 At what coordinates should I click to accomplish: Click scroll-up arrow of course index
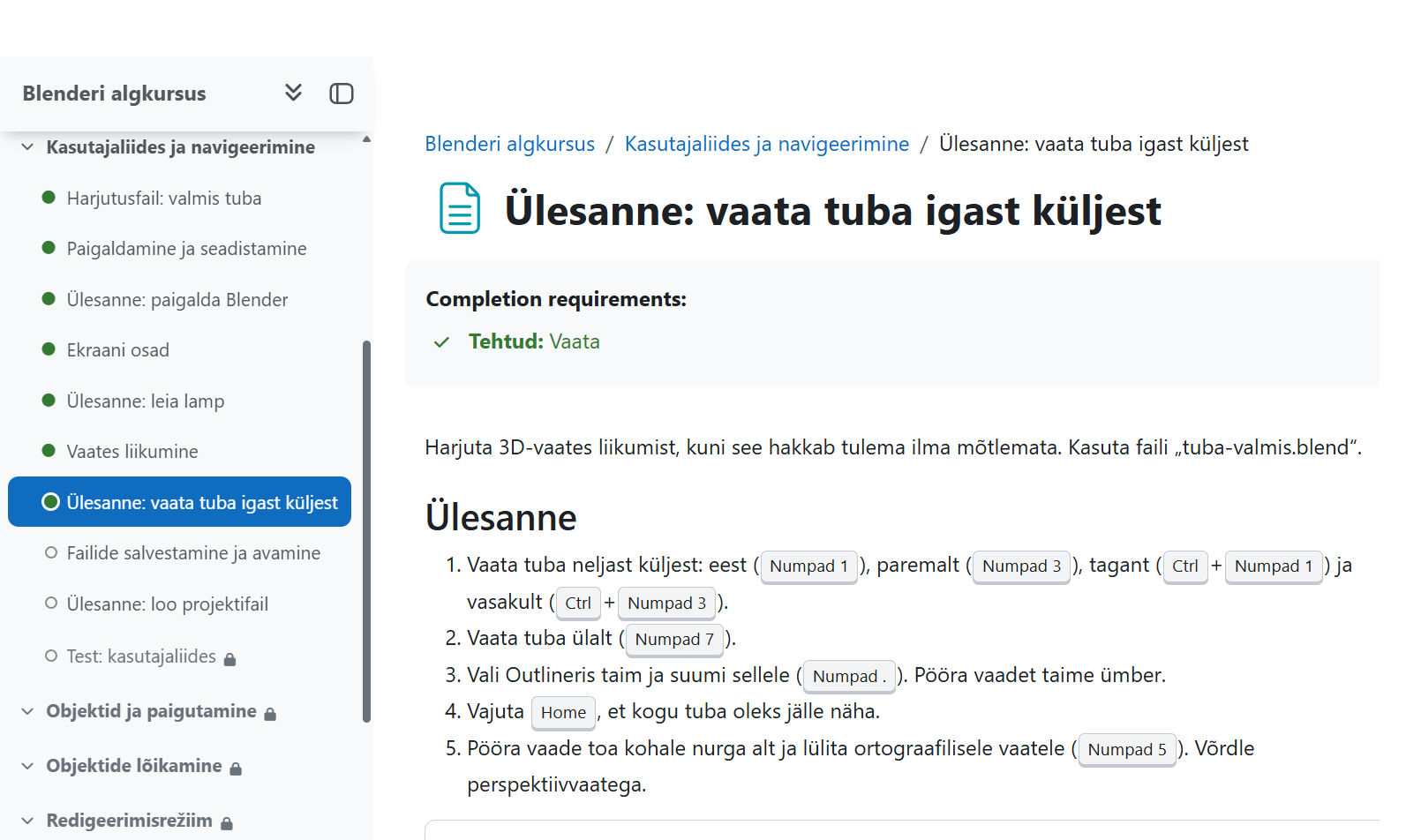pos(366,139)
